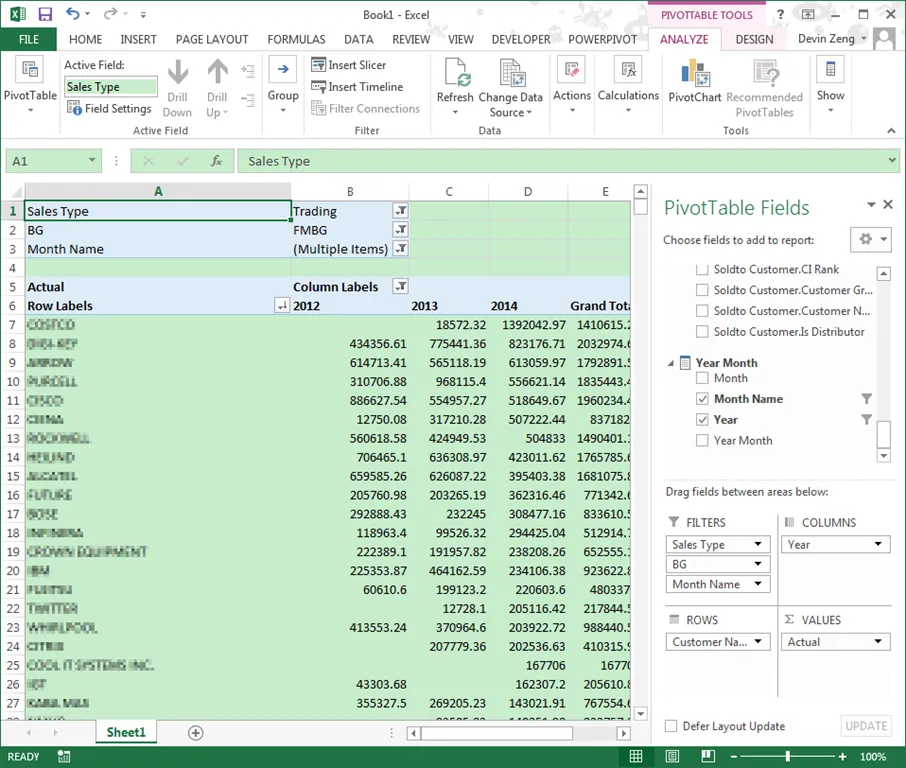The width and height of the screenshot is (906, 768).
Task: Click the BG filter icon in B2
Action: (x=400, y=230)
